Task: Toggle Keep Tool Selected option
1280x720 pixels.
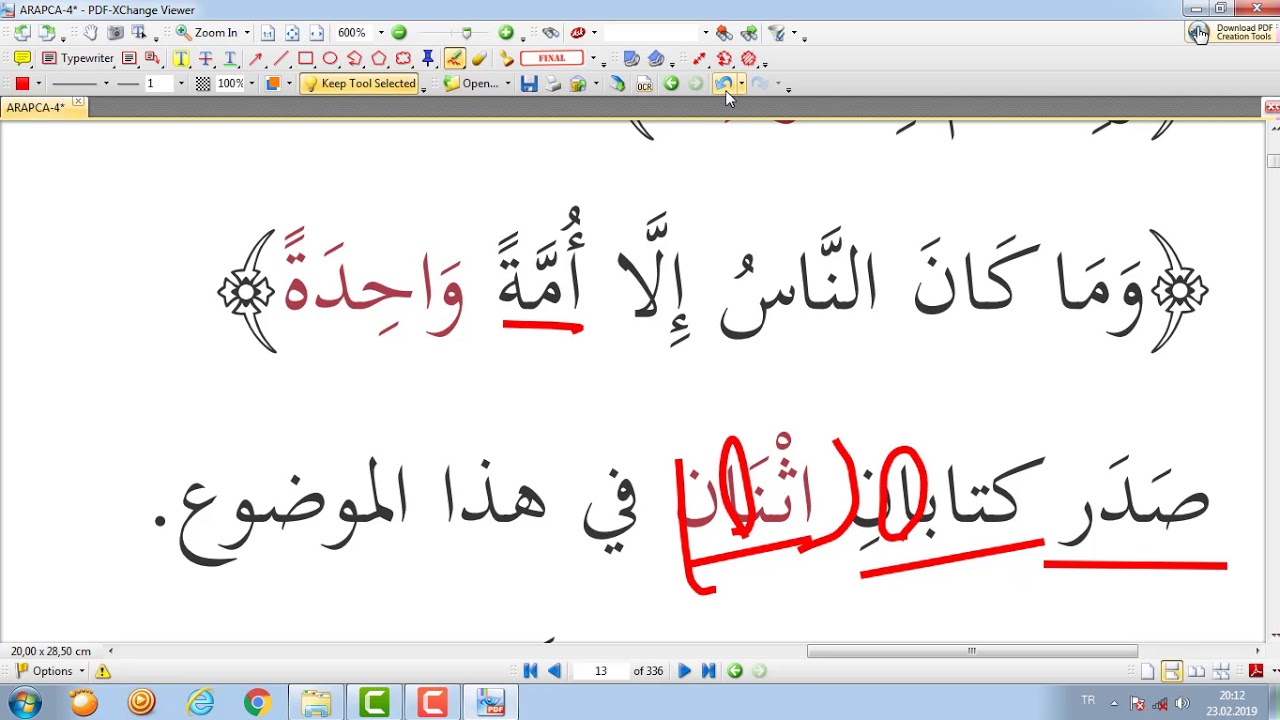Action: (x=360, y=84)
